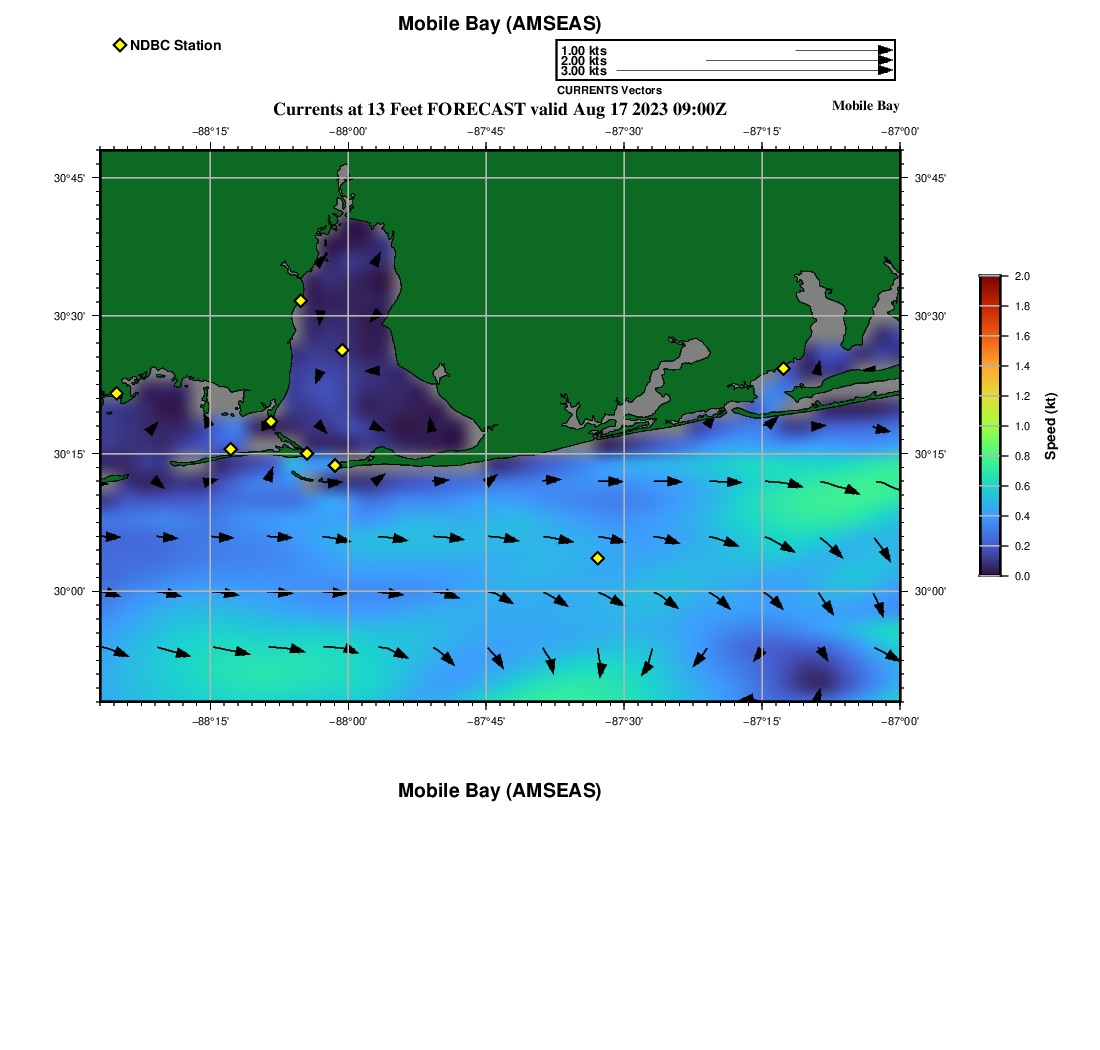Click the top-axis '-88°15'' longitude label
Image resolution: width=1100 pixels, height=1050 pixels.
[x=210, y=132]
